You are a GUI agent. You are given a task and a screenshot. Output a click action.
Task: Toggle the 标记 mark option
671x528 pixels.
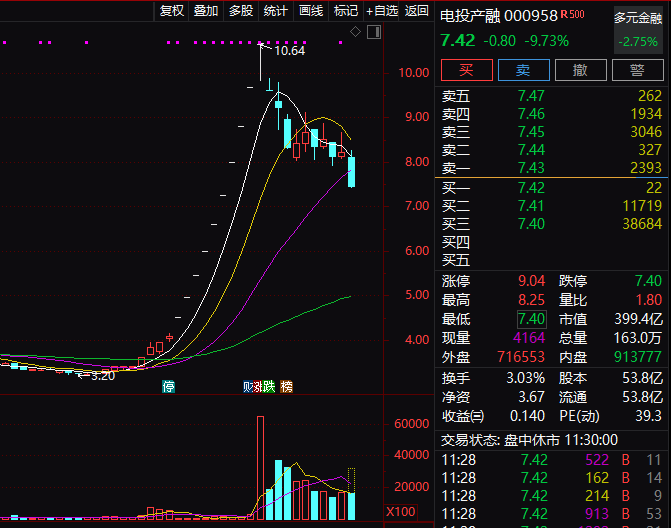[x=345, y=11]
